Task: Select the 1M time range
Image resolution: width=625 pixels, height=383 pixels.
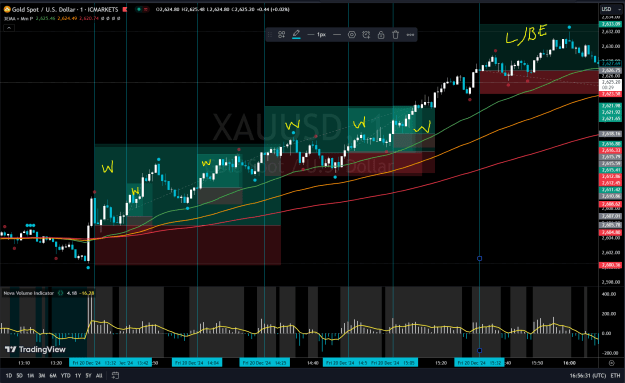Action: (x=30, y=375)
